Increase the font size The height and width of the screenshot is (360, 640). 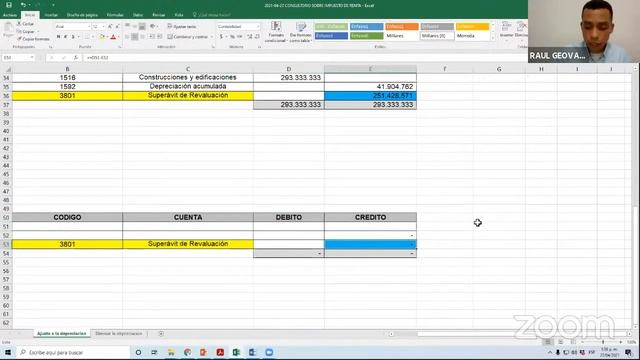(110, 27)
